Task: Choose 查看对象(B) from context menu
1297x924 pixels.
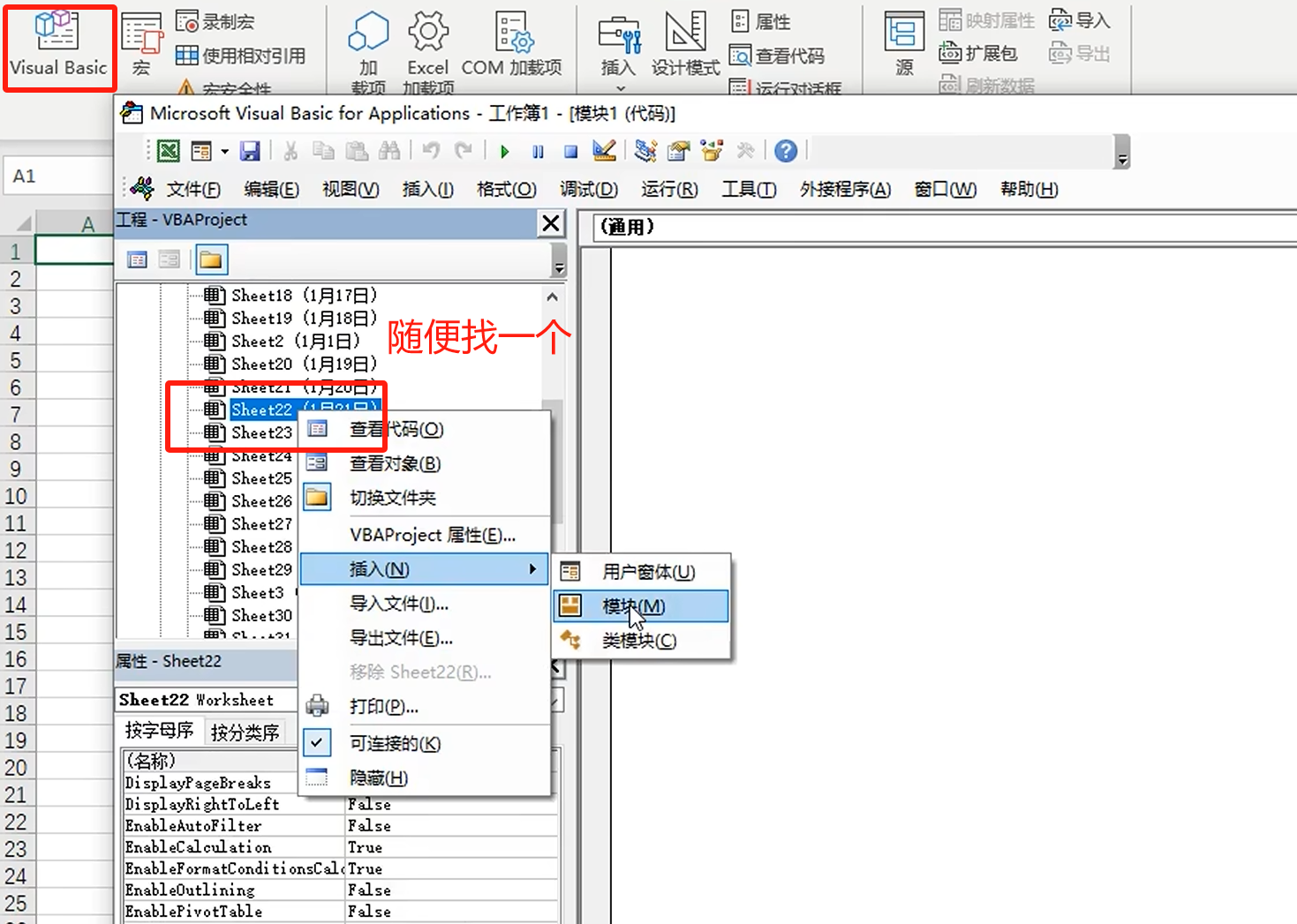Action: point(425,463)
